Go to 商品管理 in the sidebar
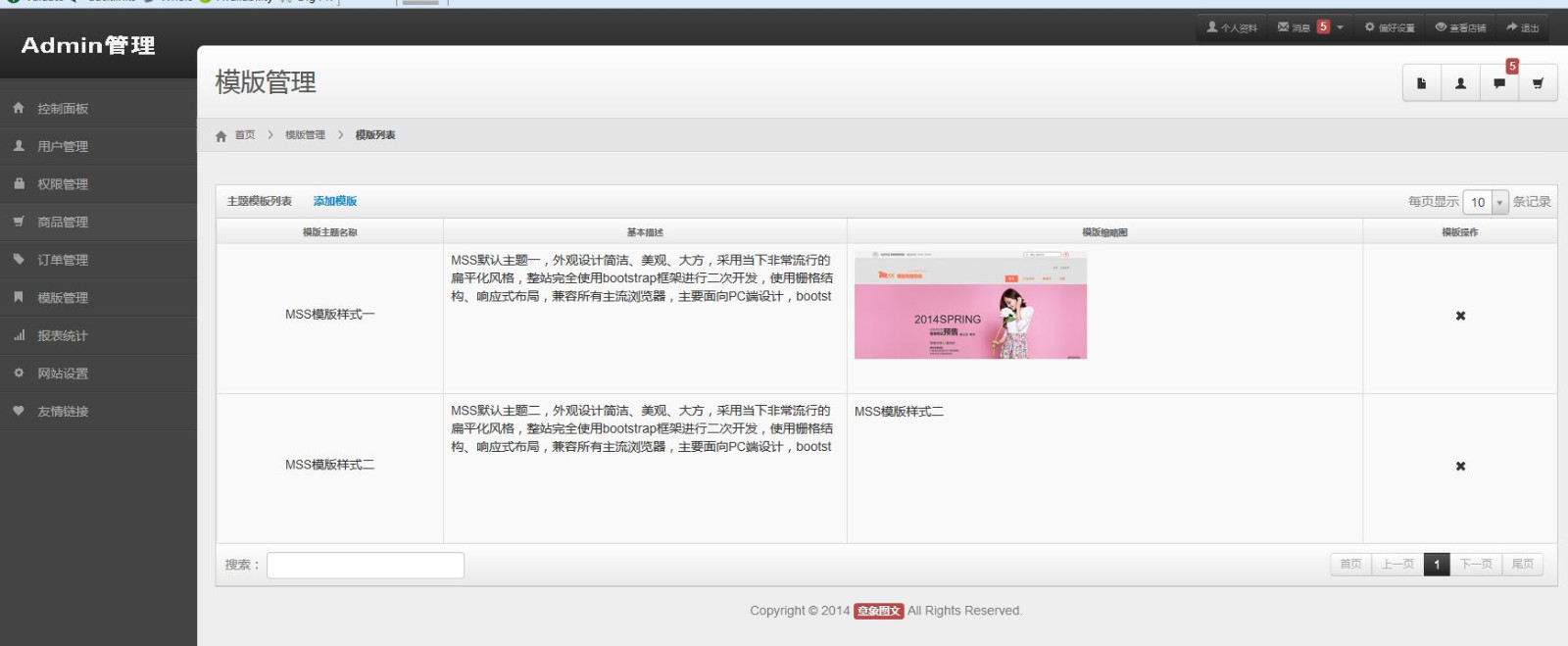Image resolution: width=1568 pixels, height=646 pixels. pyautogui.click(x=63, y=223)
